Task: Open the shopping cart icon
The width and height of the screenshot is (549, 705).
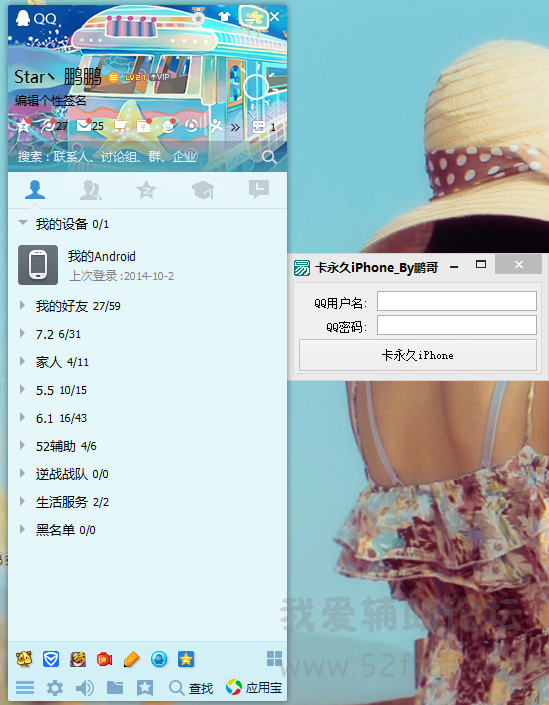Action: click(x=120, y=126)
